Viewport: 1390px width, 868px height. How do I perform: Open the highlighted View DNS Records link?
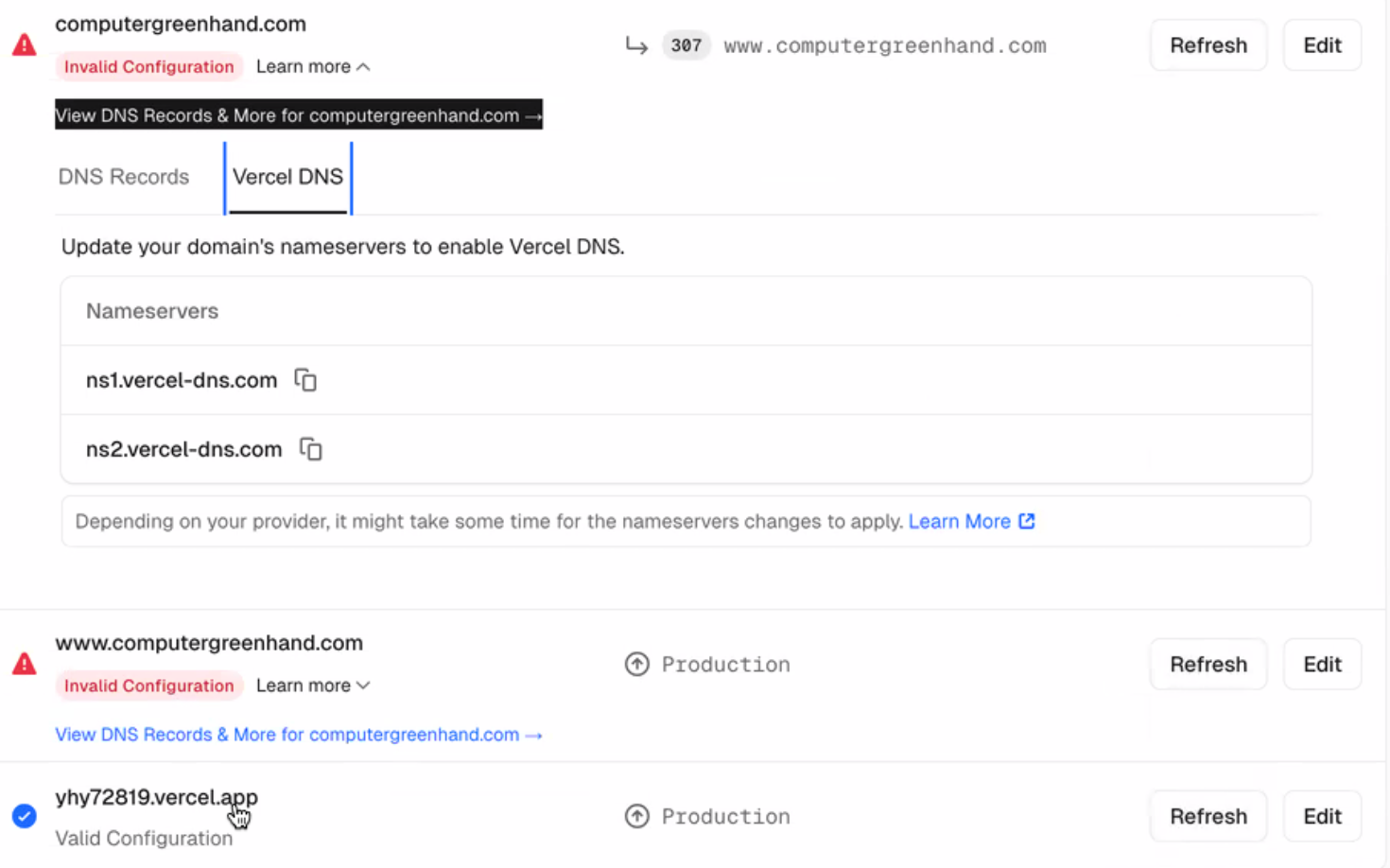click(299, 115)
